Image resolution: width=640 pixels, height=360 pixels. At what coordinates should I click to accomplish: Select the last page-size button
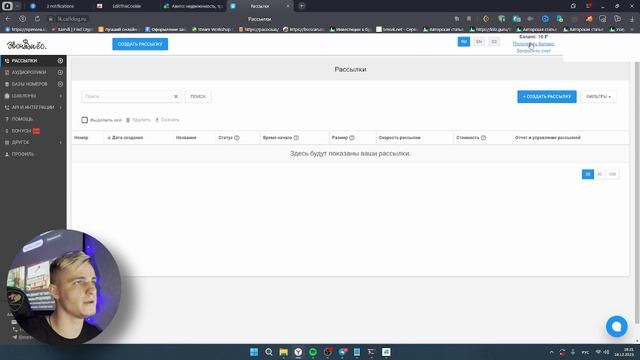click(612, 174)
